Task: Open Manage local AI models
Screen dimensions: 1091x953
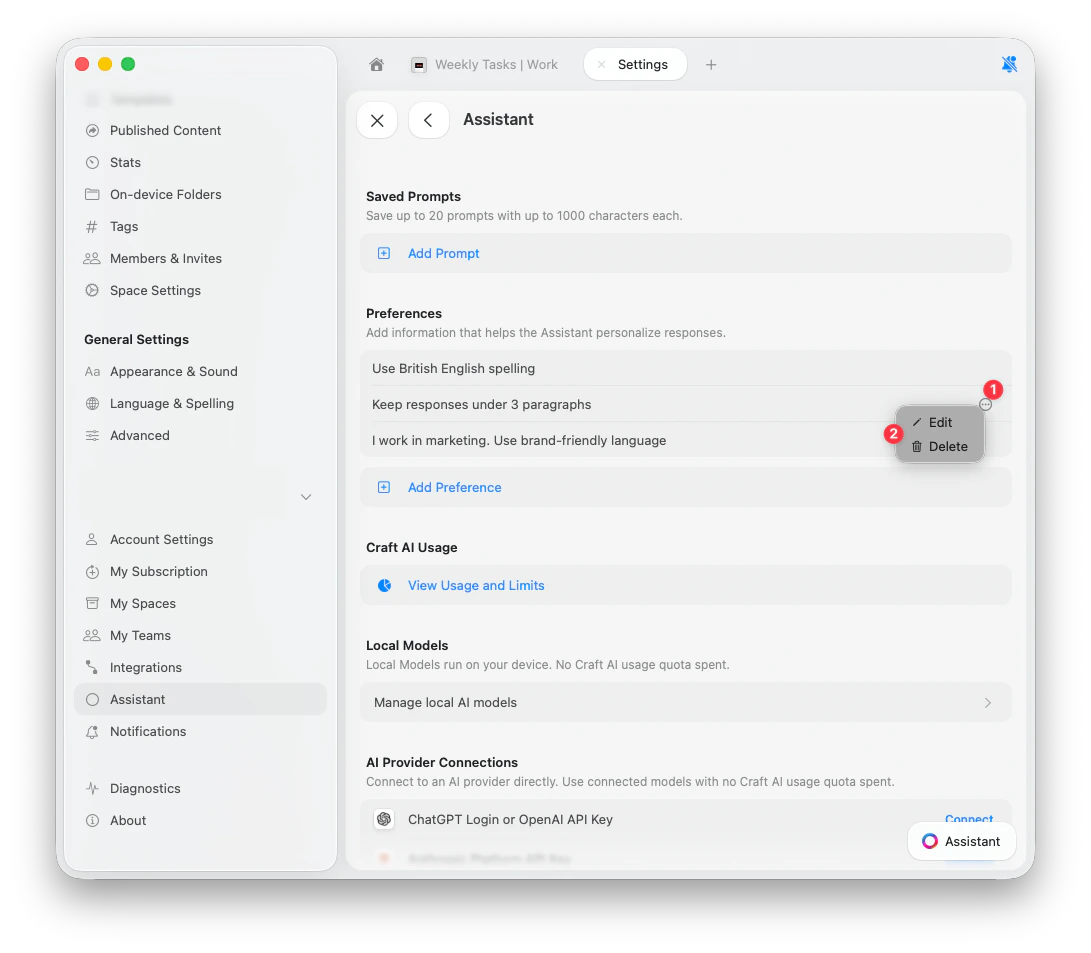Action: [685, 703]
